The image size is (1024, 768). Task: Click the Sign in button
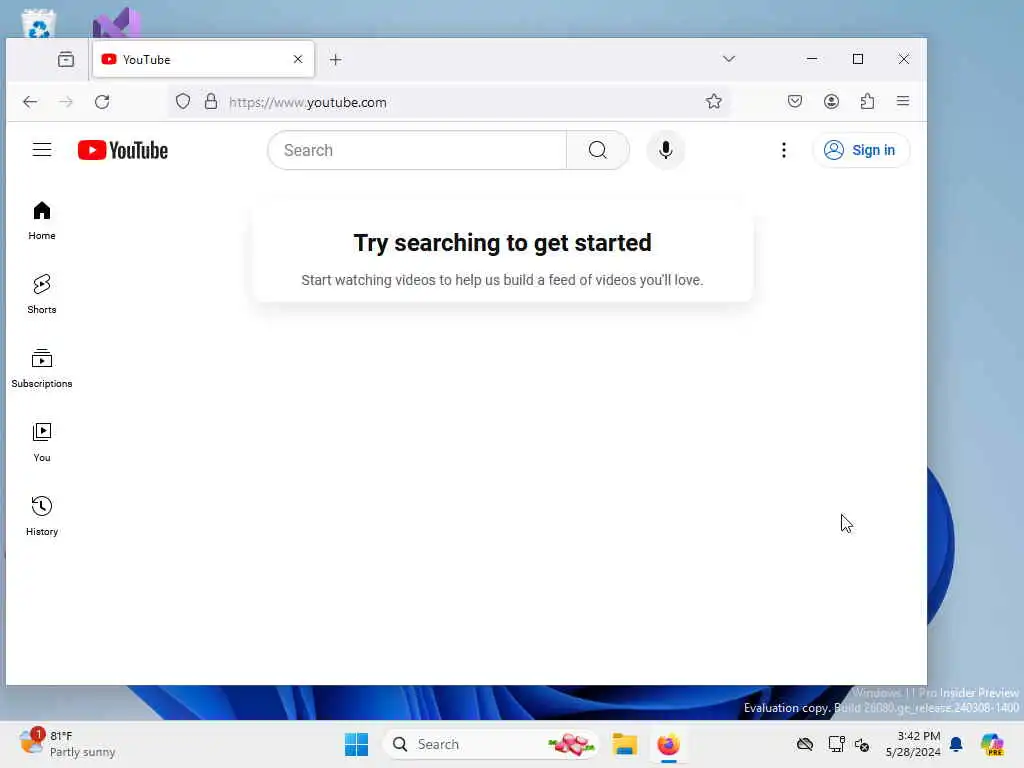pyautogui.click(x=860, y=150)
